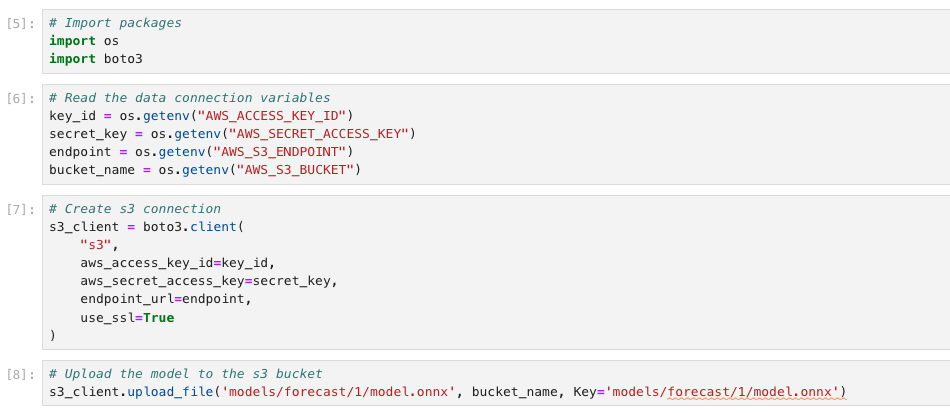Click the "Upload the model to the s3 bucket" comment

pyautogui.click(x=193, y=373)
